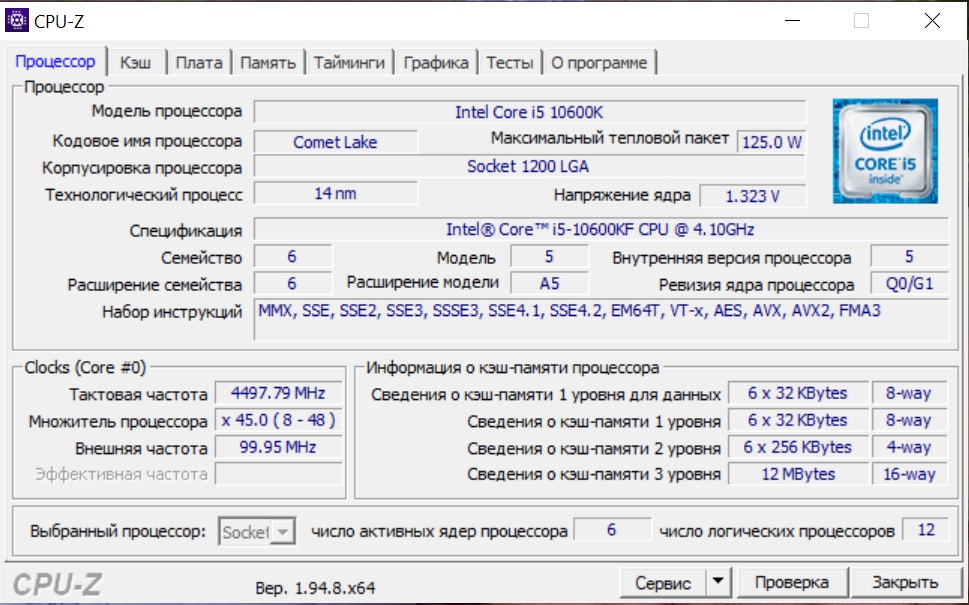The width and height of the screenshot is (969, 605).
Task: Switch to the Процессор tab
Action: tap(55, 62)
